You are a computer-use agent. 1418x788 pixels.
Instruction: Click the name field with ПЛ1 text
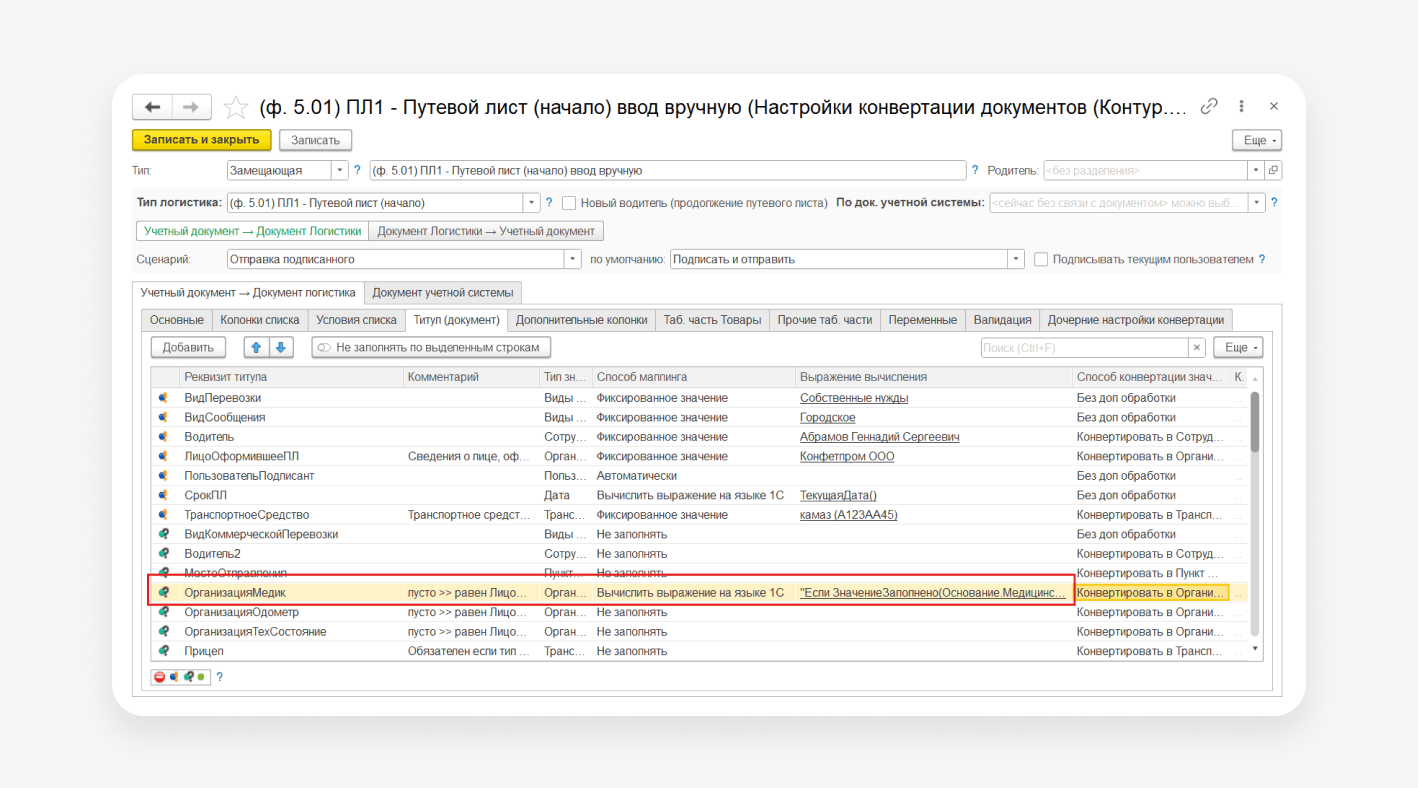(667, 170)
